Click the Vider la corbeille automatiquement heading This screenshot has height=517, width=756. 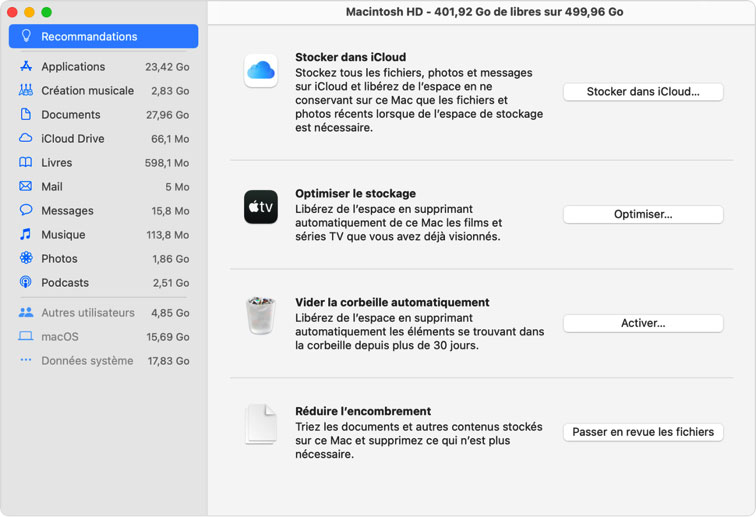pyautogui.click(x=392, y=302)
